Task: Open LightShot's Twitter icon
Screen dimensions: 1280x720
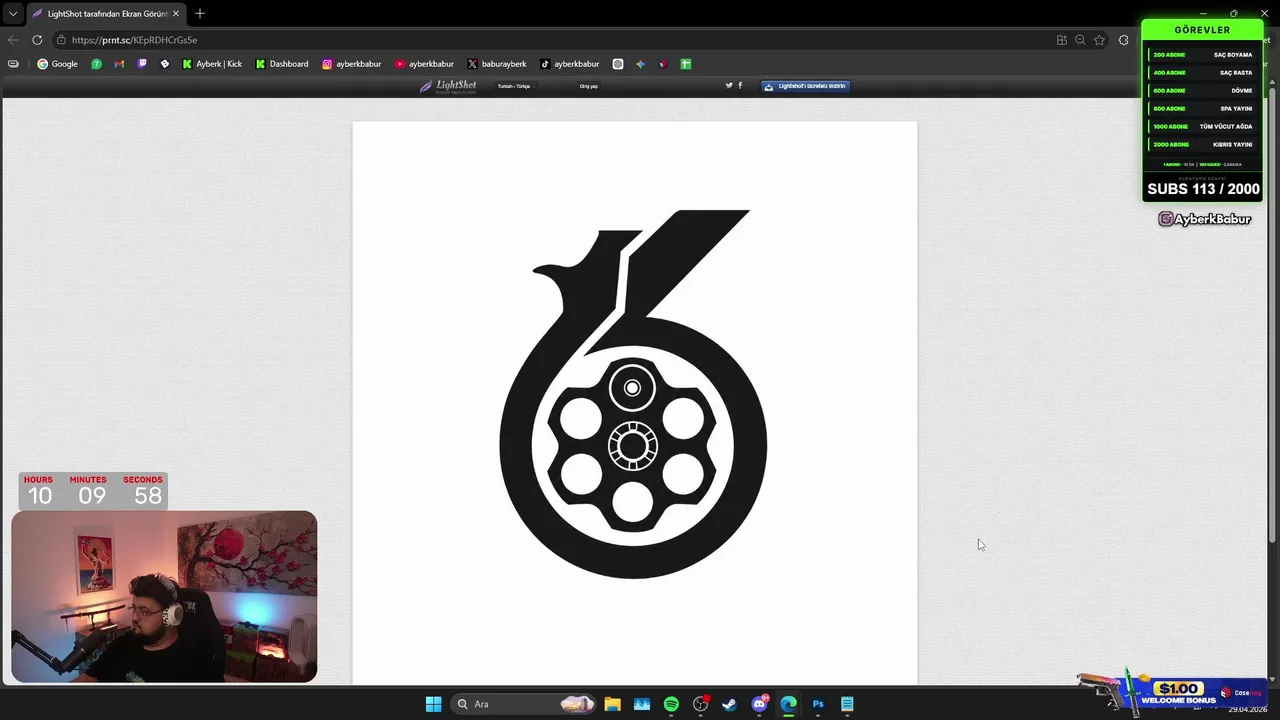Action: [x=729, y=85]
